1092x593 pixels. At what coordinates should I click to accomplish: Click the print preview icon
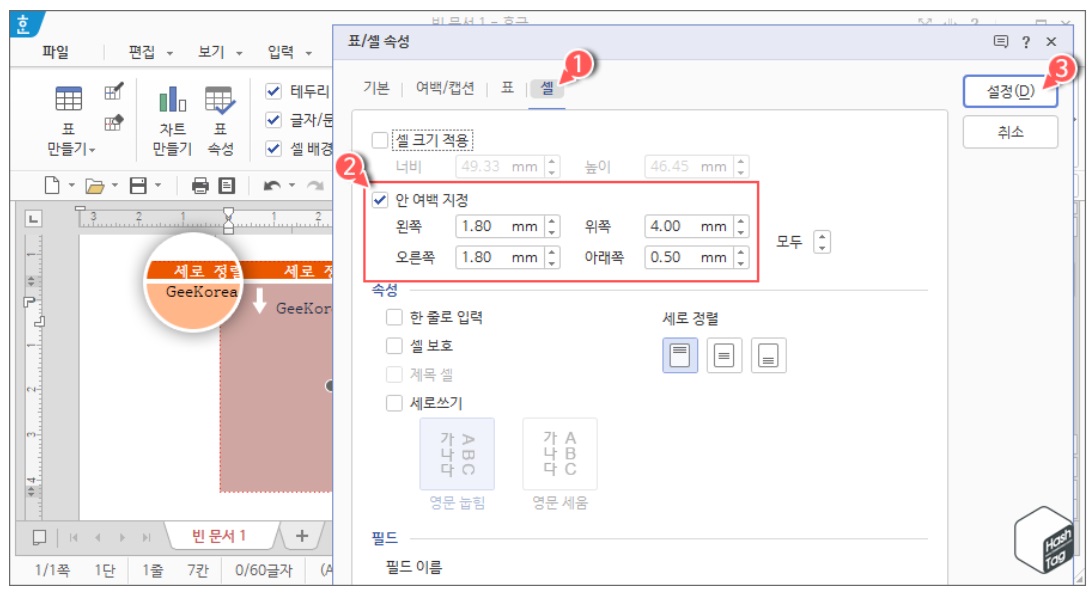tap(226, 185)
